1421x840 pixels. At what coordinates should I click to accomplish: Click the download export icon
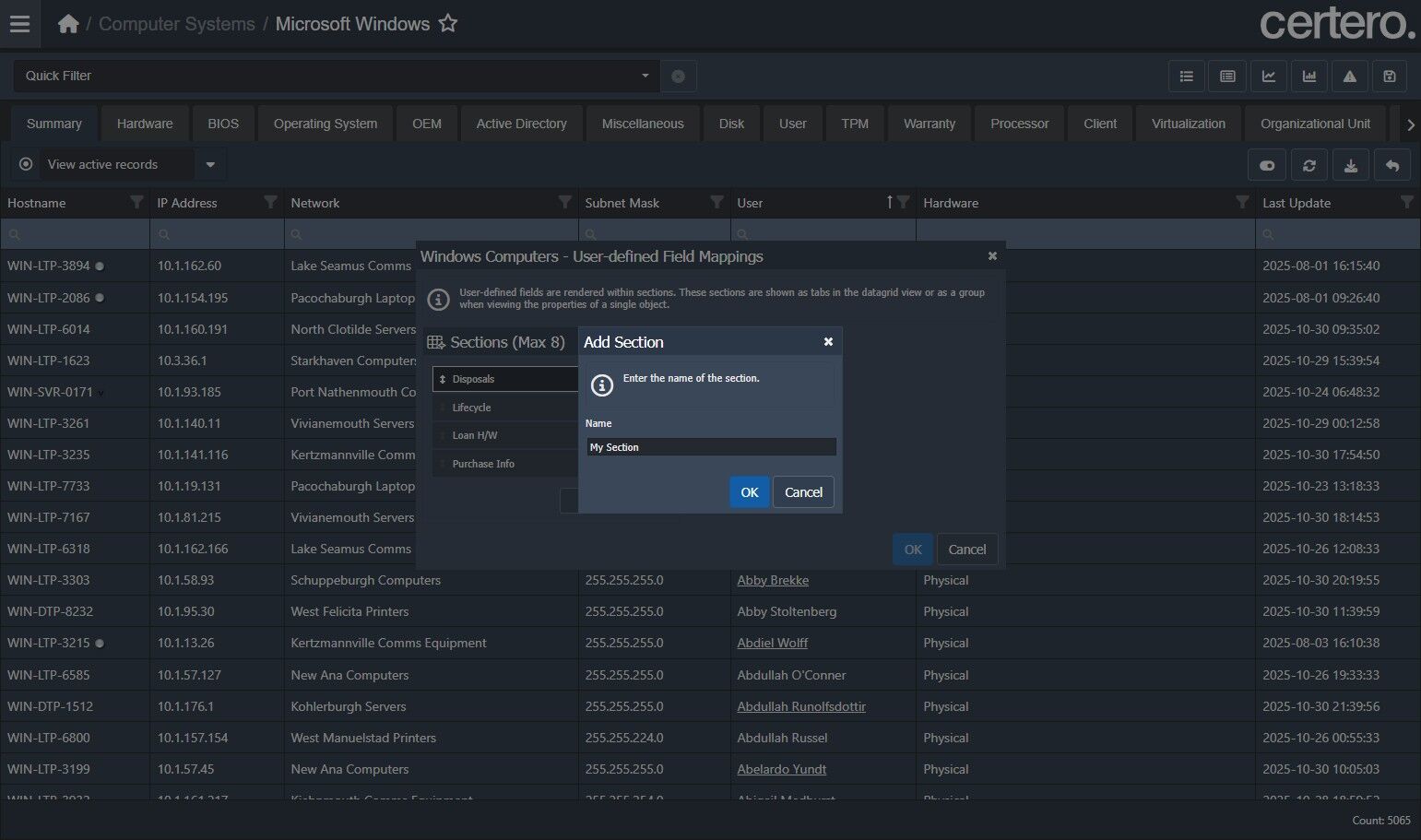coord(1351,165)
